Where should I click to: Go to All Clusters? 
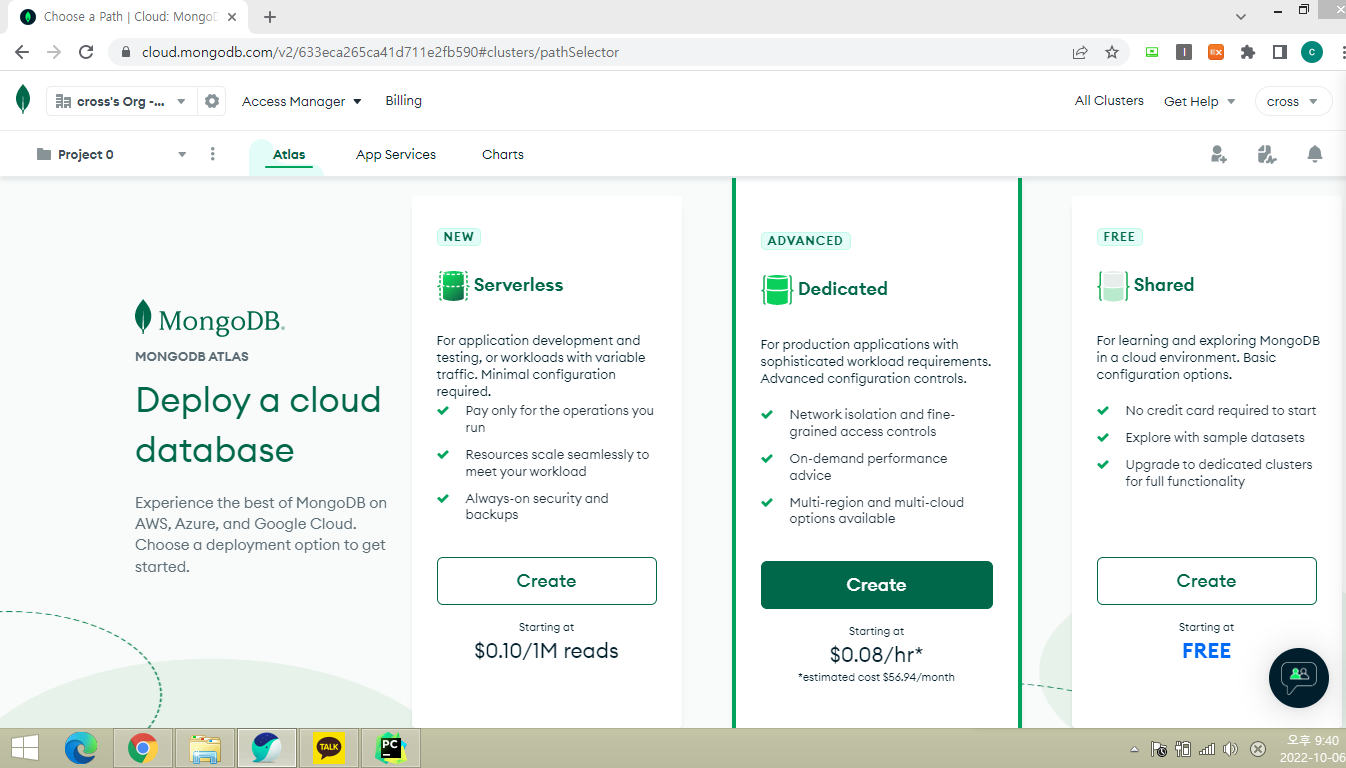tap(1109, 101)
